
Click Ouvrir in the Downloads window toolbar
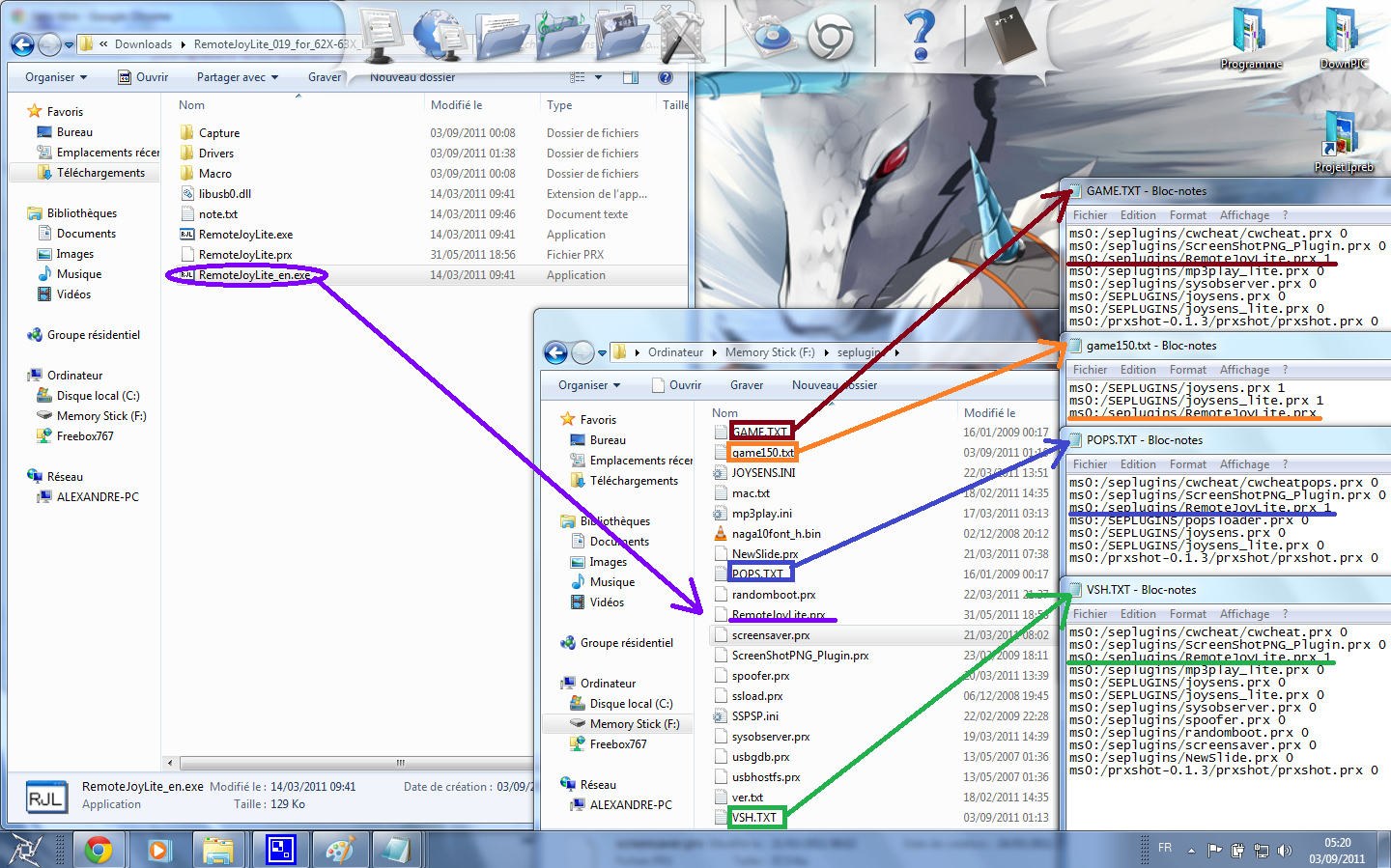(143, 77)
